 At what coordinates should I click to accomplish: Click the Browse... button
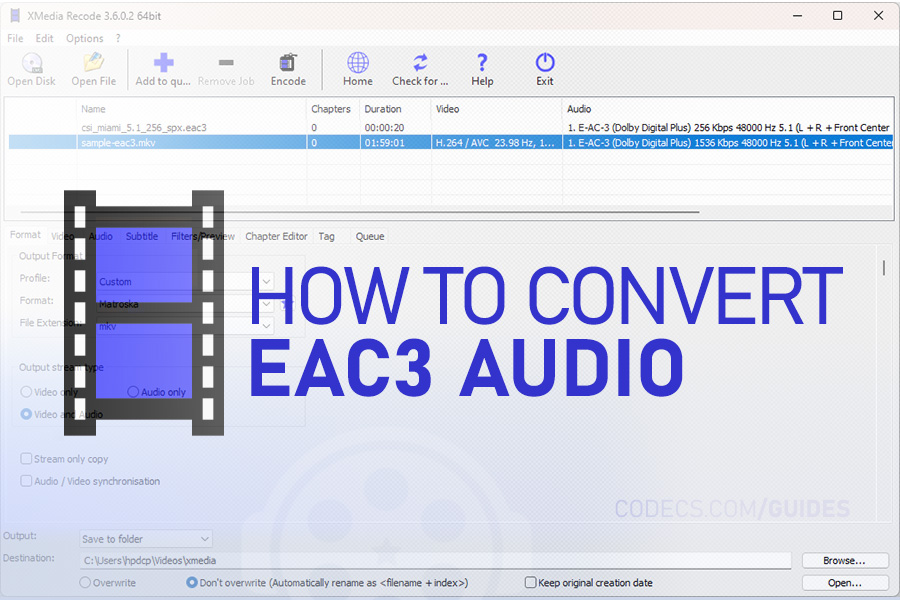[x=845, y=560]
